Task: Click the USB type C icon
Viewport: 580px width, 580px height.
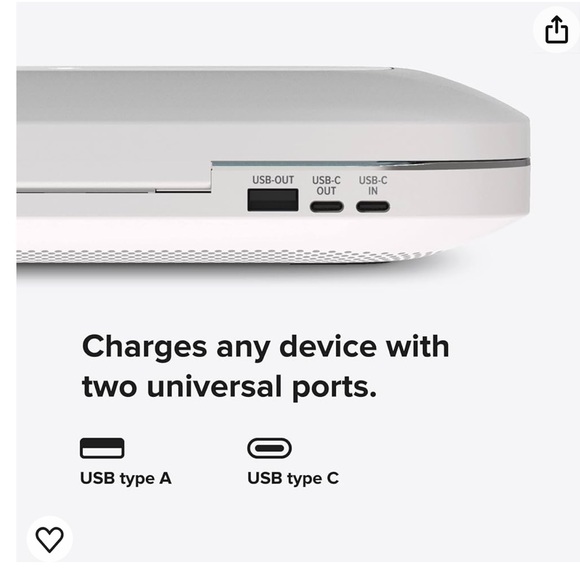Action: click(269, 448)
